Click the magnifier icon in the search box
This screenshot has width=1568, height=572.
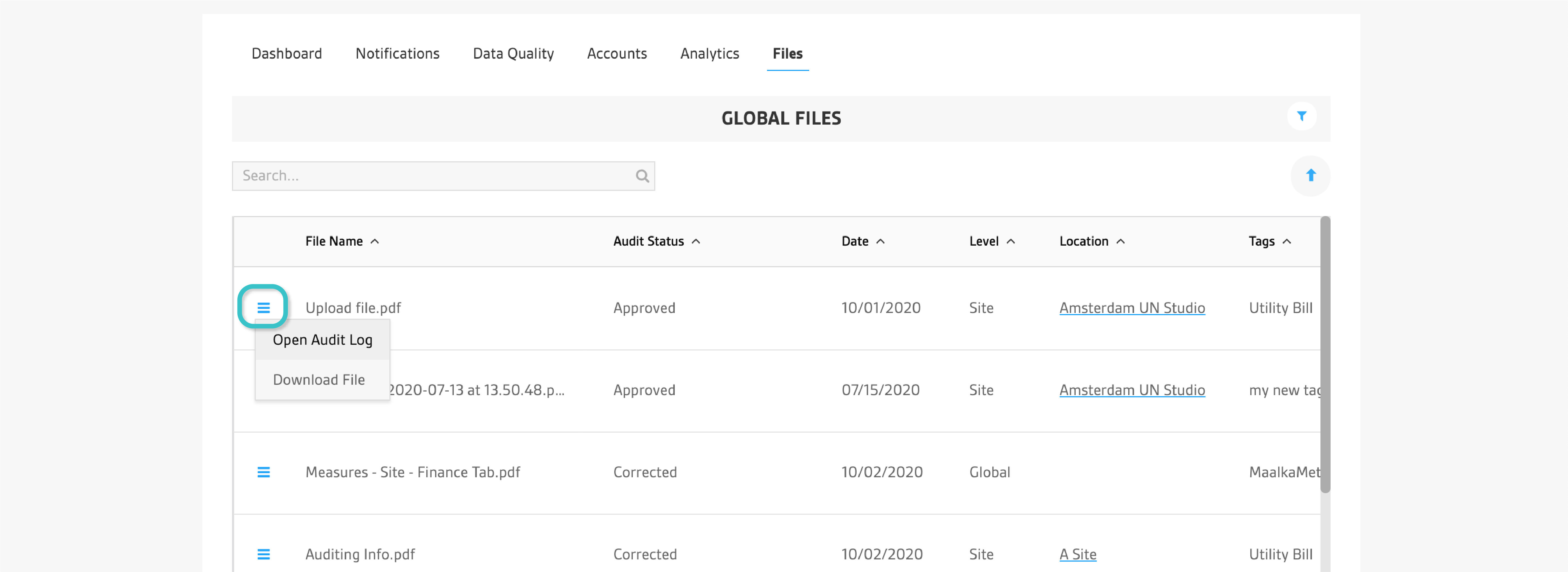642,176
